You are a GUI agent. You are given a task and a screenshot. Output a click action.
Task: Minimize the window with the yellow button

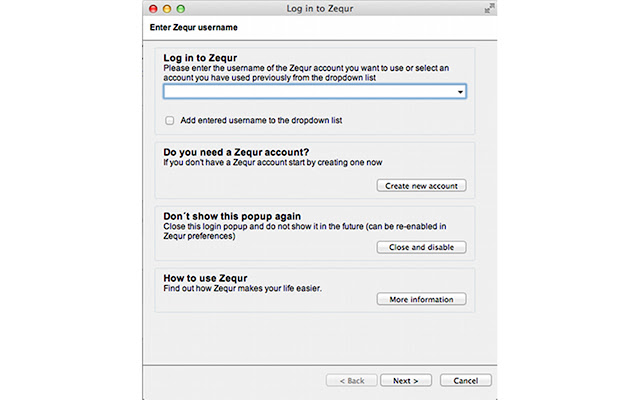coord(167,8)
